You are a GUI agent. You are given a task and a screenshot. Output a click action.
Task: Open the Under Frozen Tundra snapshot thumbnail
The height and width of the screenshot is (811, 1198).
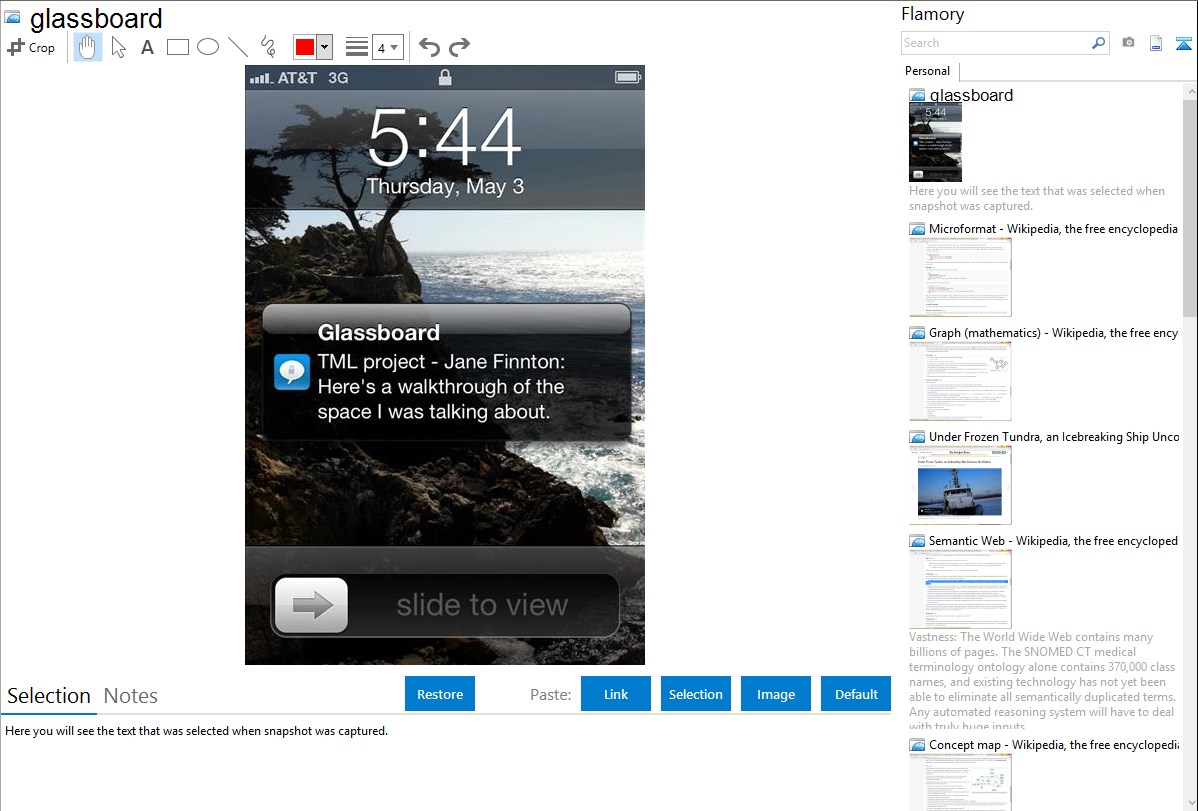point(960,485)
